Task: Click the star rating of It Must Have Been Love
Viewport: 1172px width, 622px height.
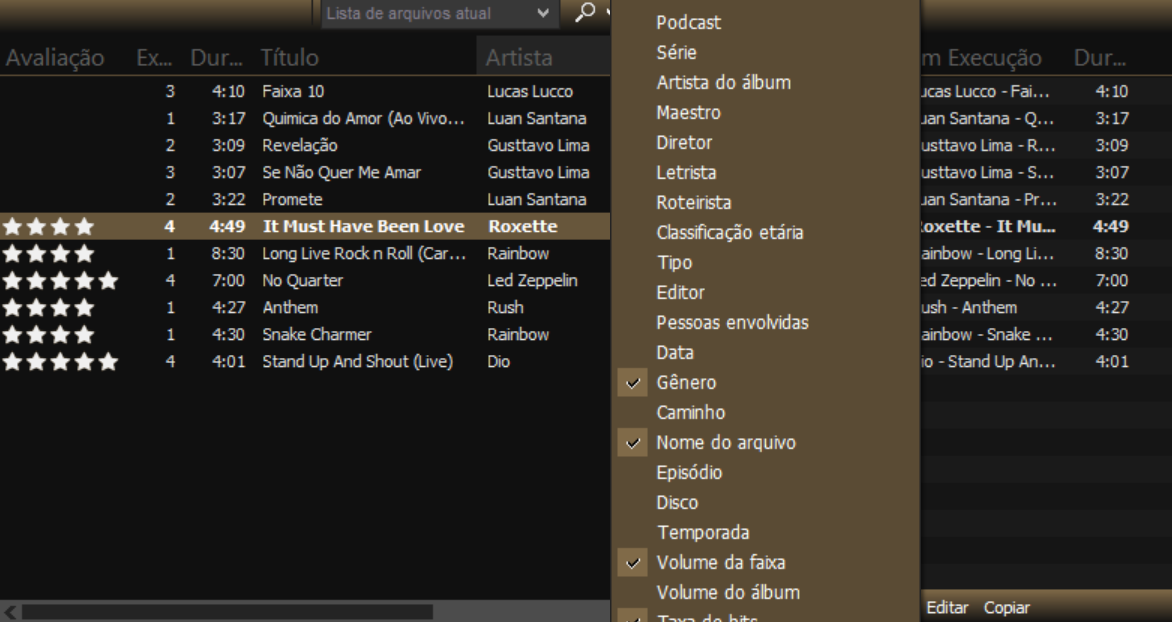Action: [x=49, y=227]
